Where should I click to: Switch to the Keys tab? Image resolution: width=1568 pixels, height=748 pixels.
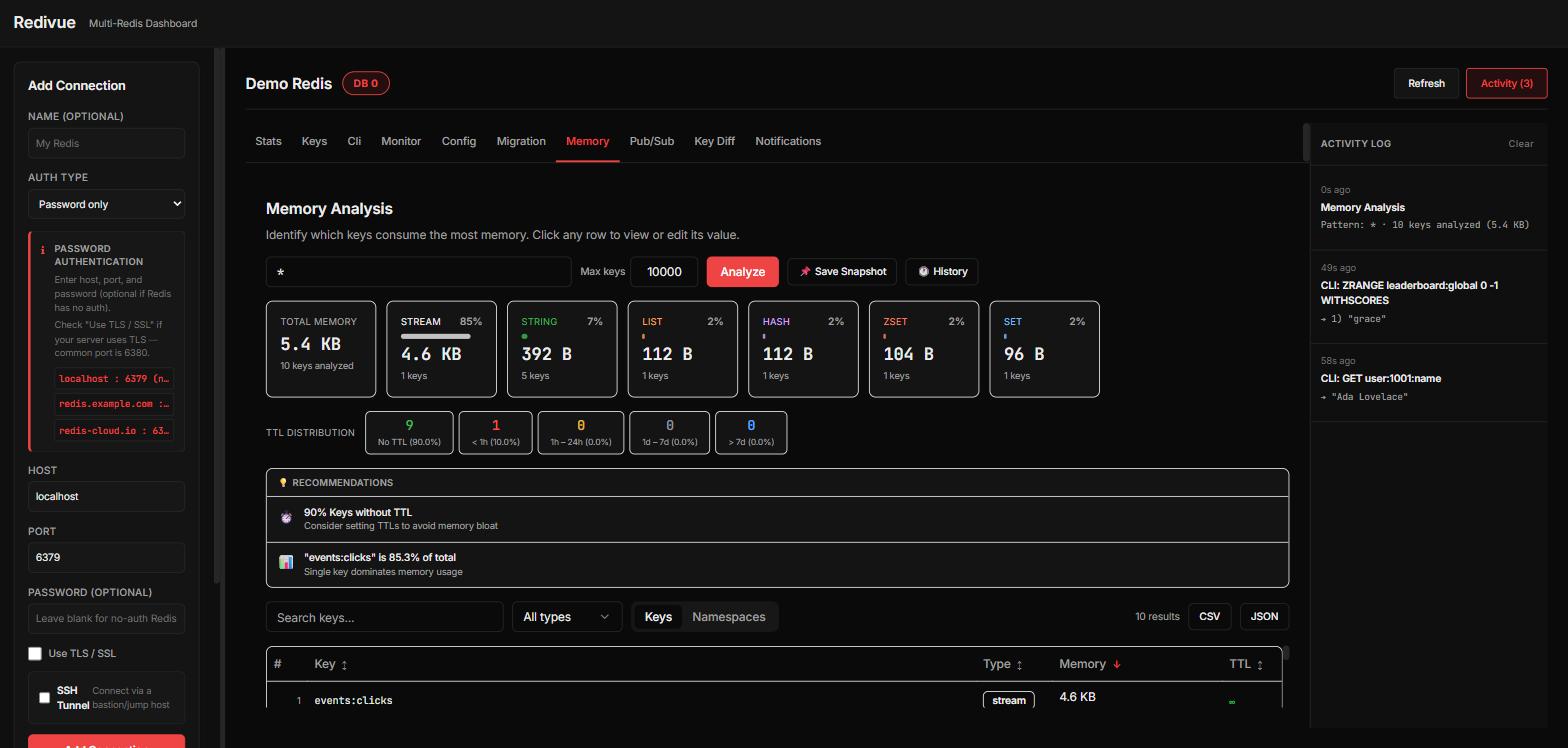pyautogui.click(x=314, y=141)
